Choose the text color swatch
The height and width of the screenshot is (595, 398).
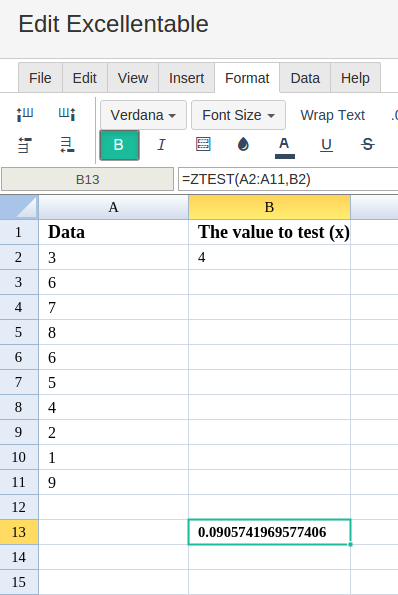pyautogui.click(x=285, y=148)
